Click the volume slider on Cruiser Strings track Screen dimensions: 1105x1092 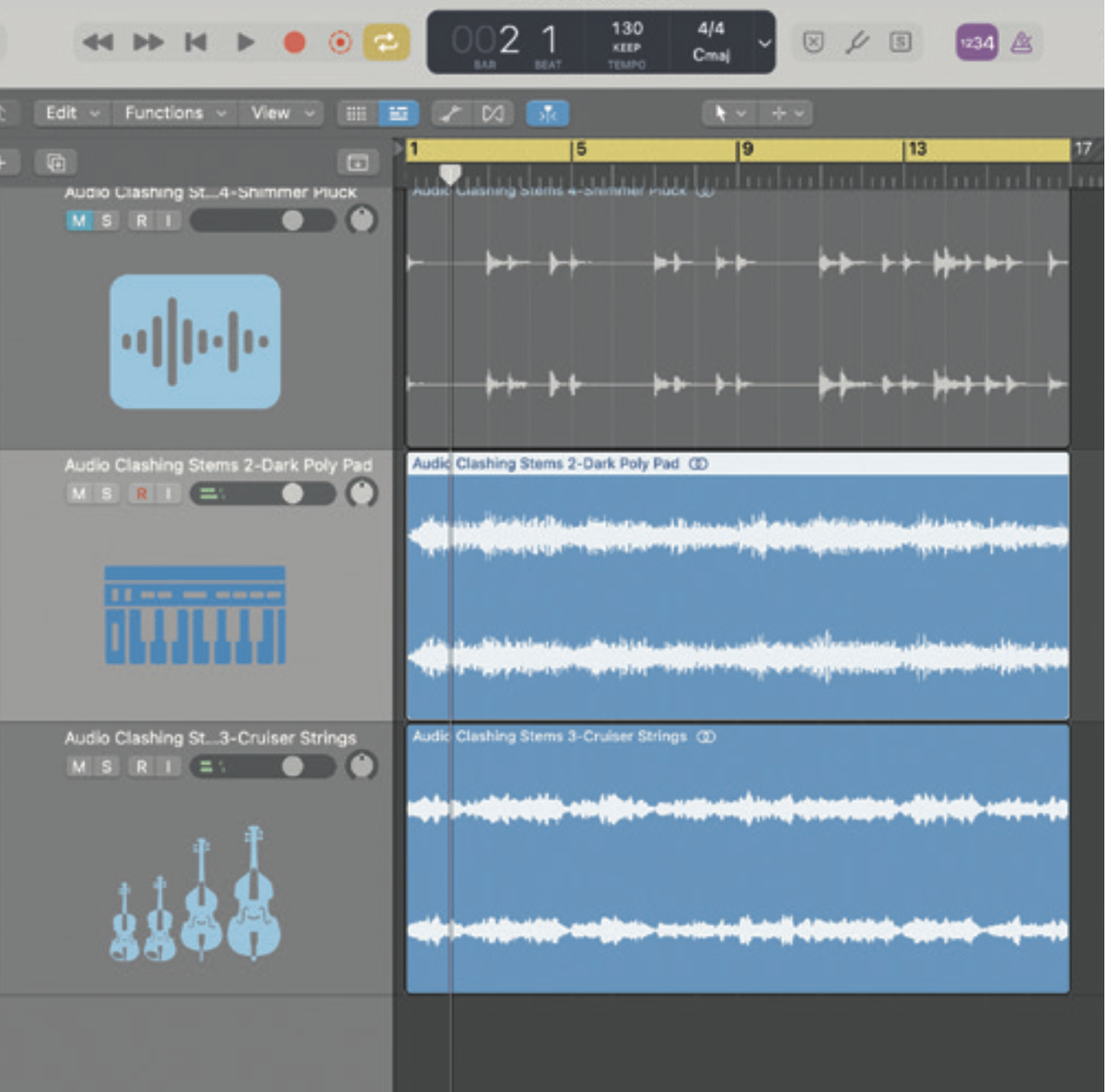(x=293, y=766)
